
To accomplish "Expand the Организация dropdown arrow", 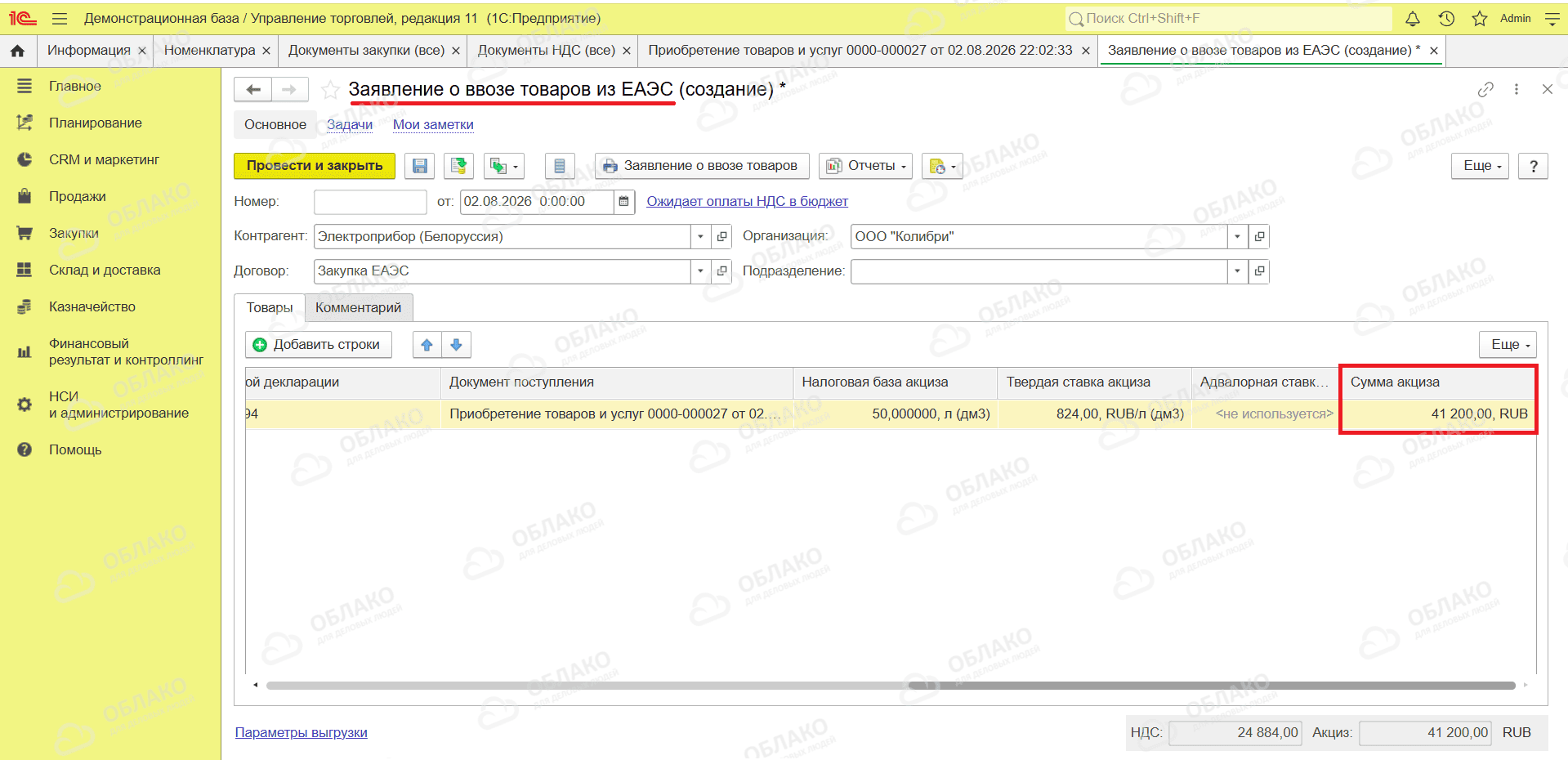I will (x=1238, y=237).
